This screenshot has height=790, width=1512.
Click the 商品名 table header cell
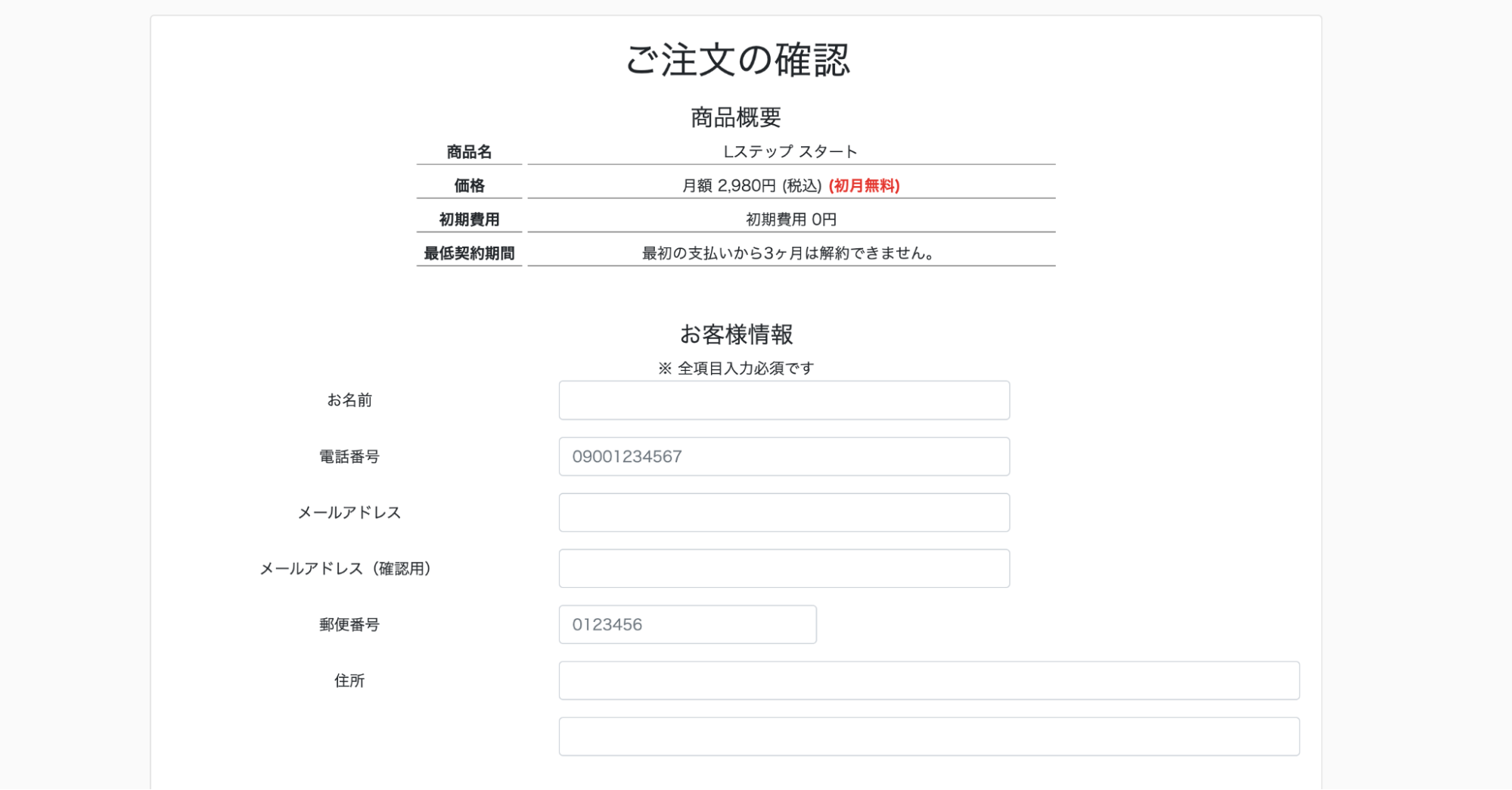[x=469, y=151]
